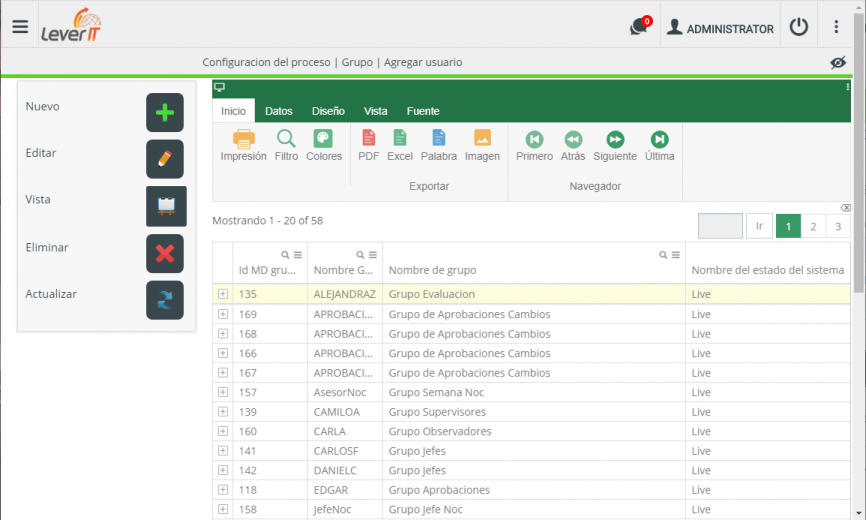Switch to the Fuente tab
The height and width of the screenshot is (520, 866).
coord(423,111)
